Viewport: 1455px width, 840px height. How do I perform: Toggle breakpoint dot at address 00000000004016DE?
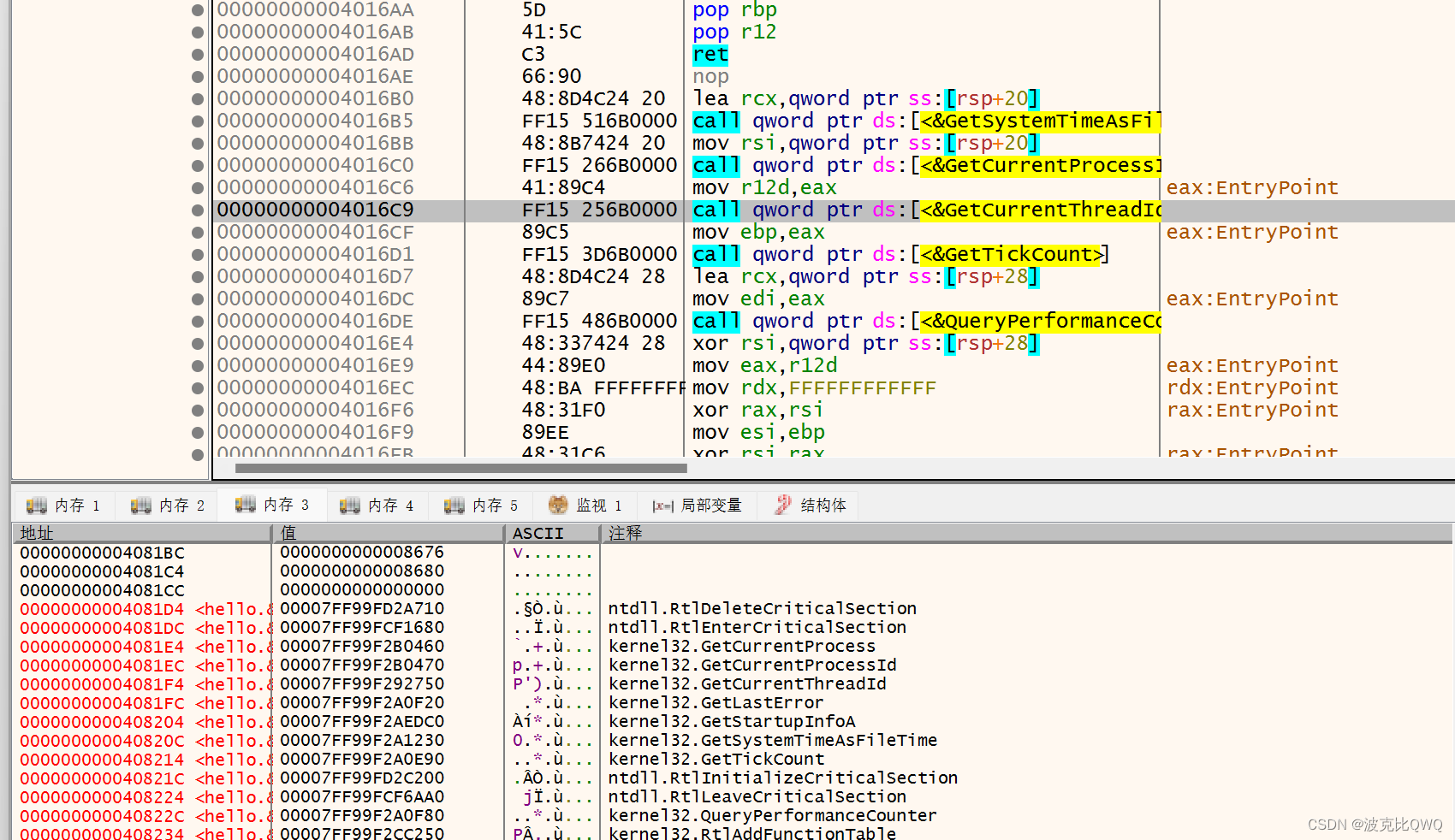(198, 322)
